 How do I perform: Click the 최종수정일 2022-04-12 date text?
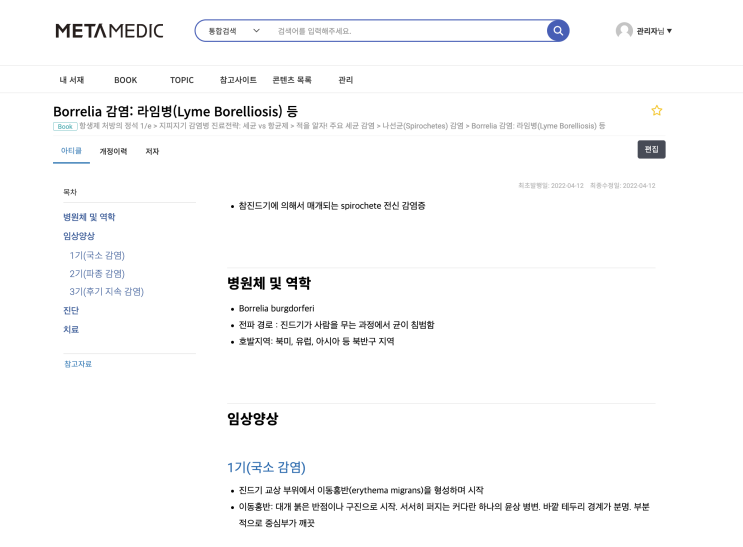623,185
